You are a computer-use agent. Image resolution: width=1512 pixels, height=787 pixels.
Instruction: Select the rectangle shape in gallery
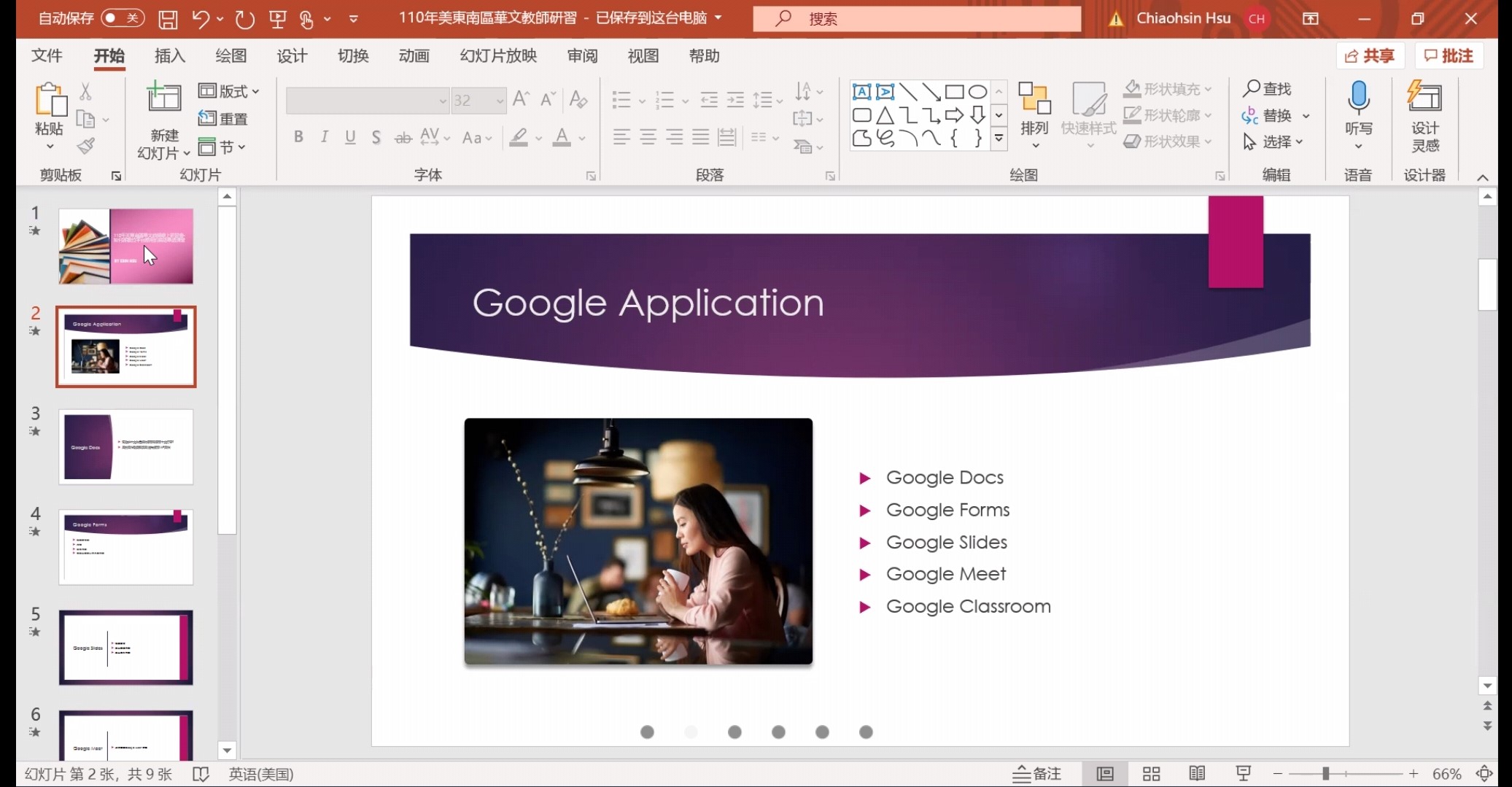[x=954, y=91]
